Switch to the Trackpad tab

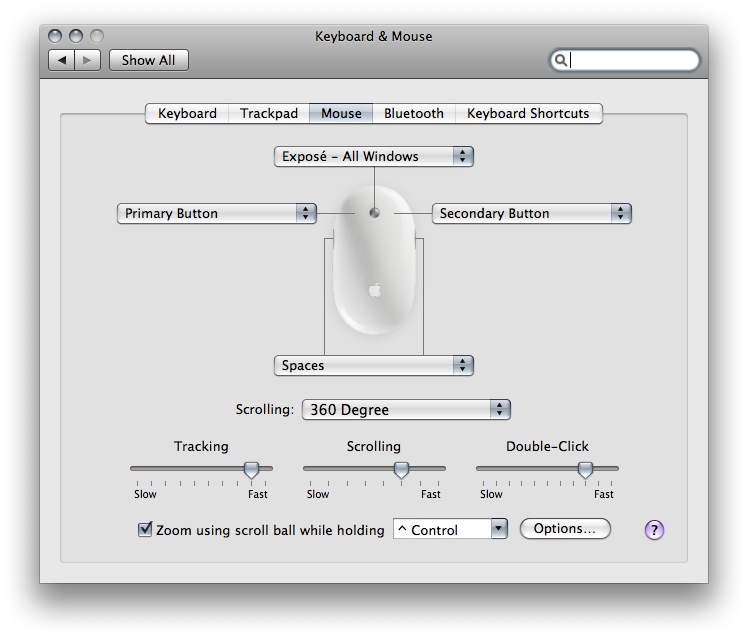[269, 114]
